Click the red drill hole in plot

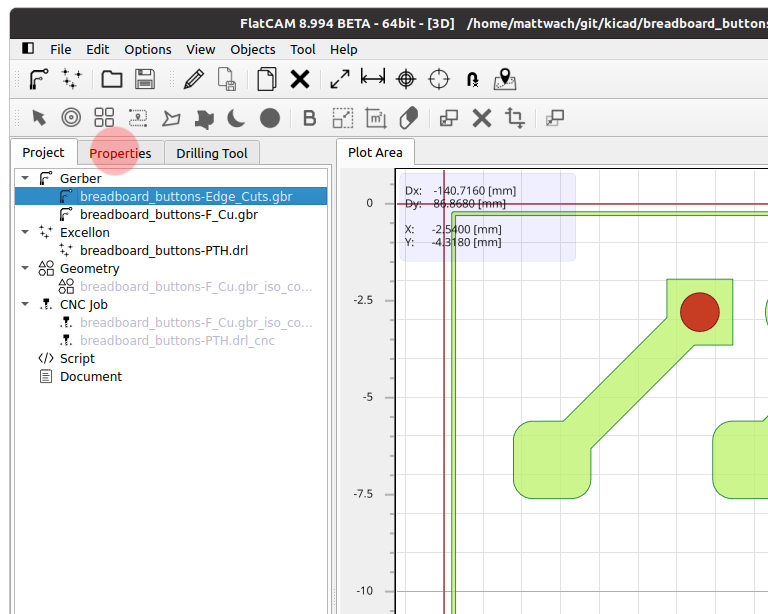point(699,312)
